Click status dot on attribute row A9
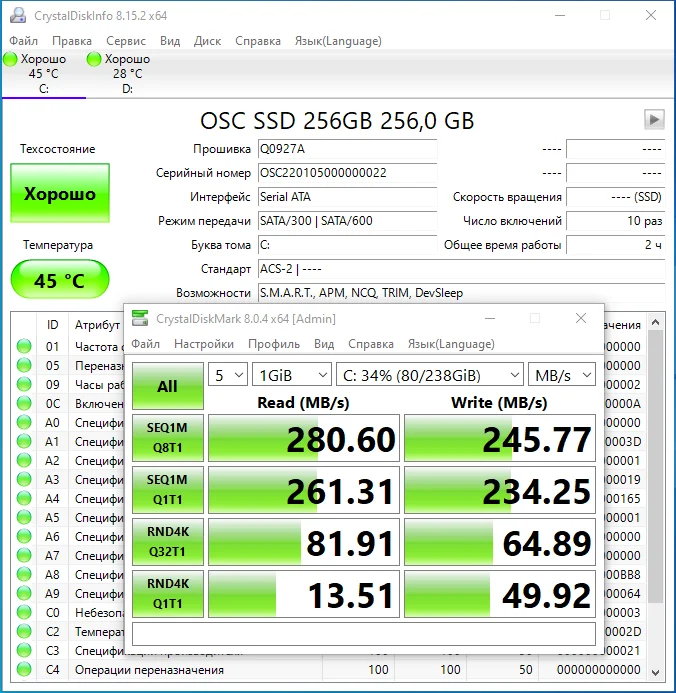Viewport: 676px width, 693px height. tap(24, 593)
